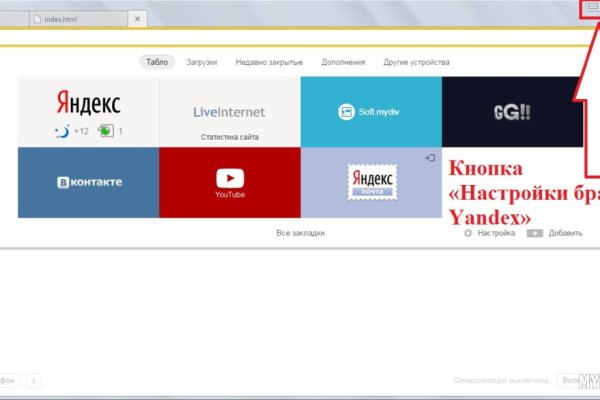Image resolution: width=600 pixels, height=400 pixels.
Task: Close the index.html tab
Action: click(x=138, y=19)
